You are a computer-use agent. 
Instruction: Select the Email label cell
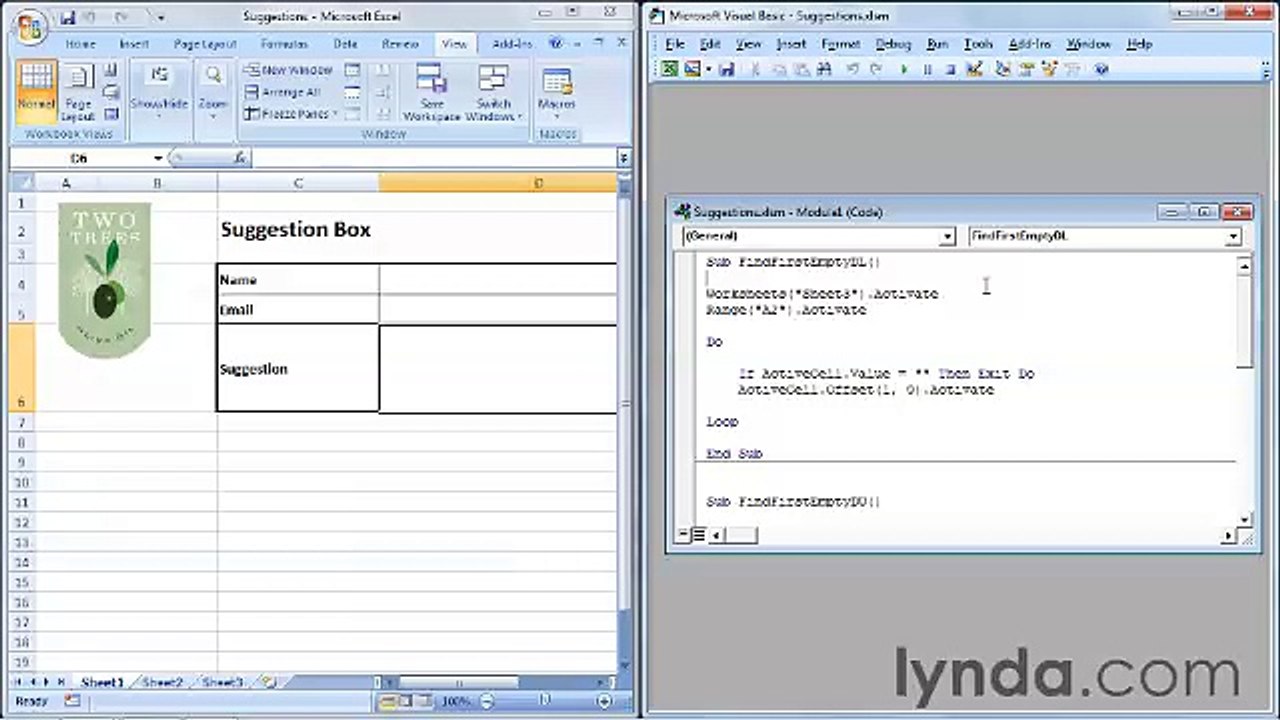[x=298, y=309]
